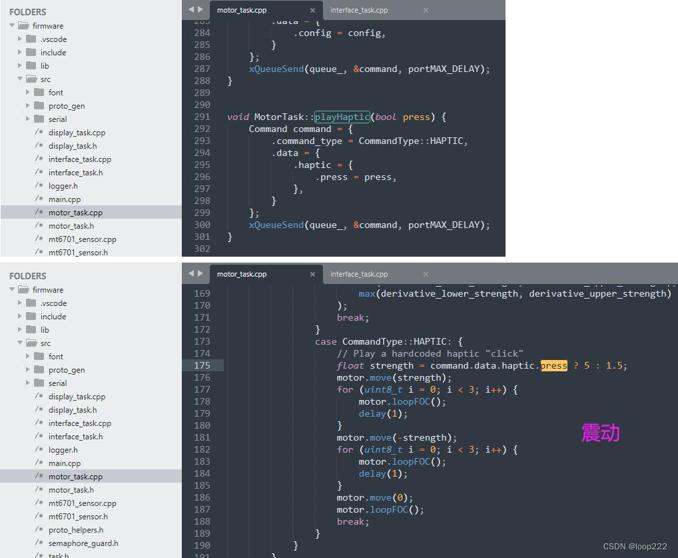Select motor_task.cpp tab in lower editor
Screen dimensions: 678x558
242,274
